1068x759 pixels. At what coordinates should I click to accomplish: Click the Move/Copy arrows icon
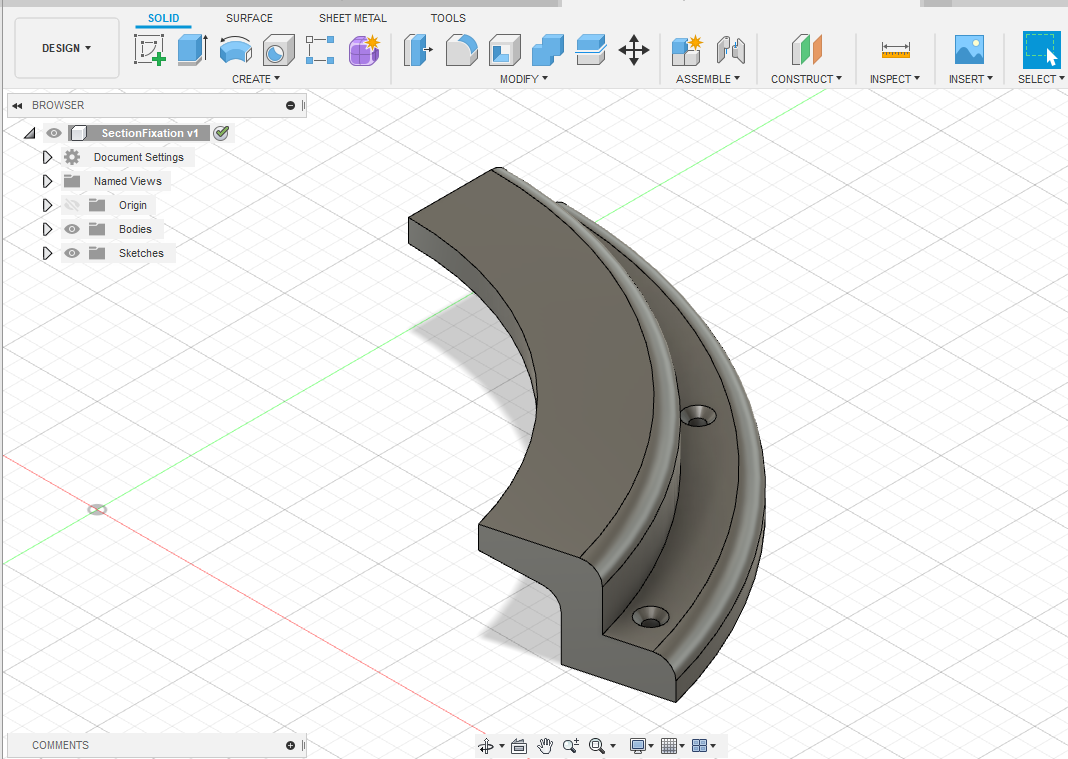coord(634,49)
